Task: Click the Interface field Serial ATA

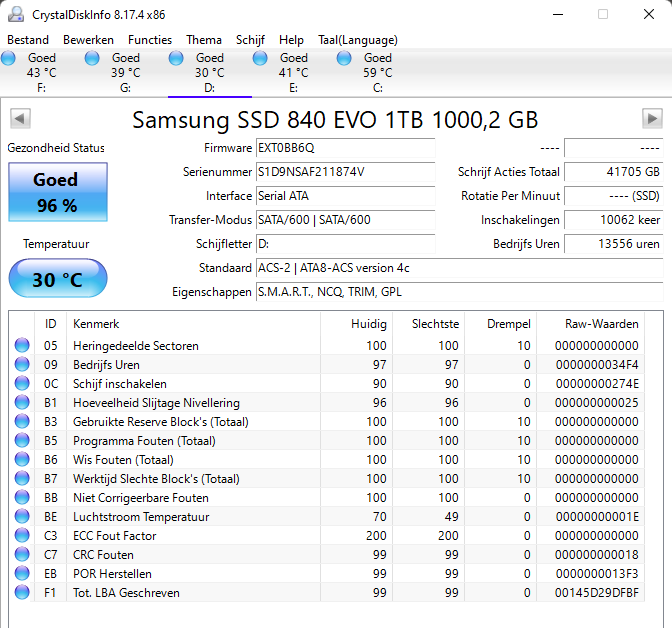Action: [345, 196]
